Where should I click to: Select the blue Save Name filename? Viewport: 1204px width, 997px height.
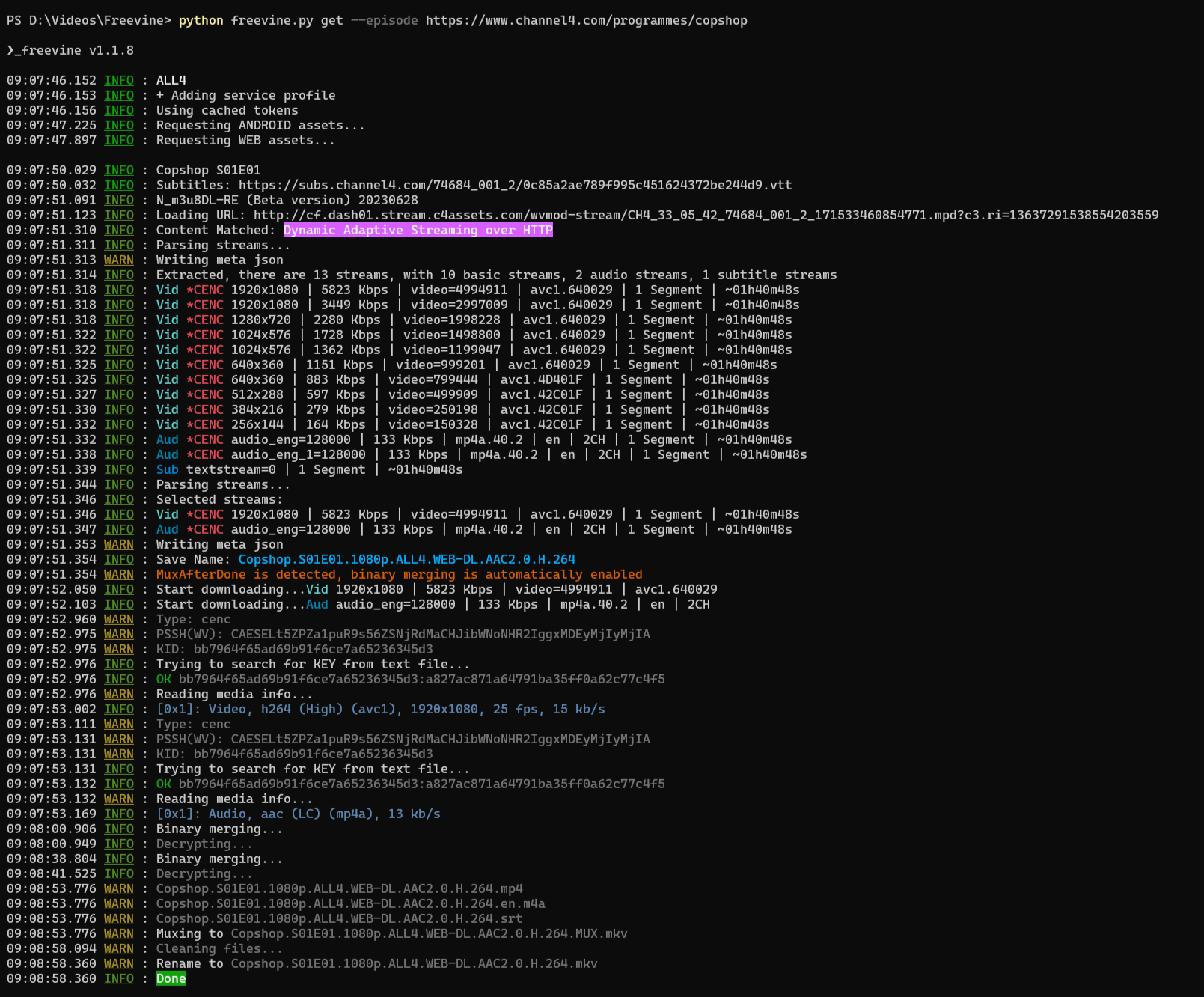click(406, 559)
